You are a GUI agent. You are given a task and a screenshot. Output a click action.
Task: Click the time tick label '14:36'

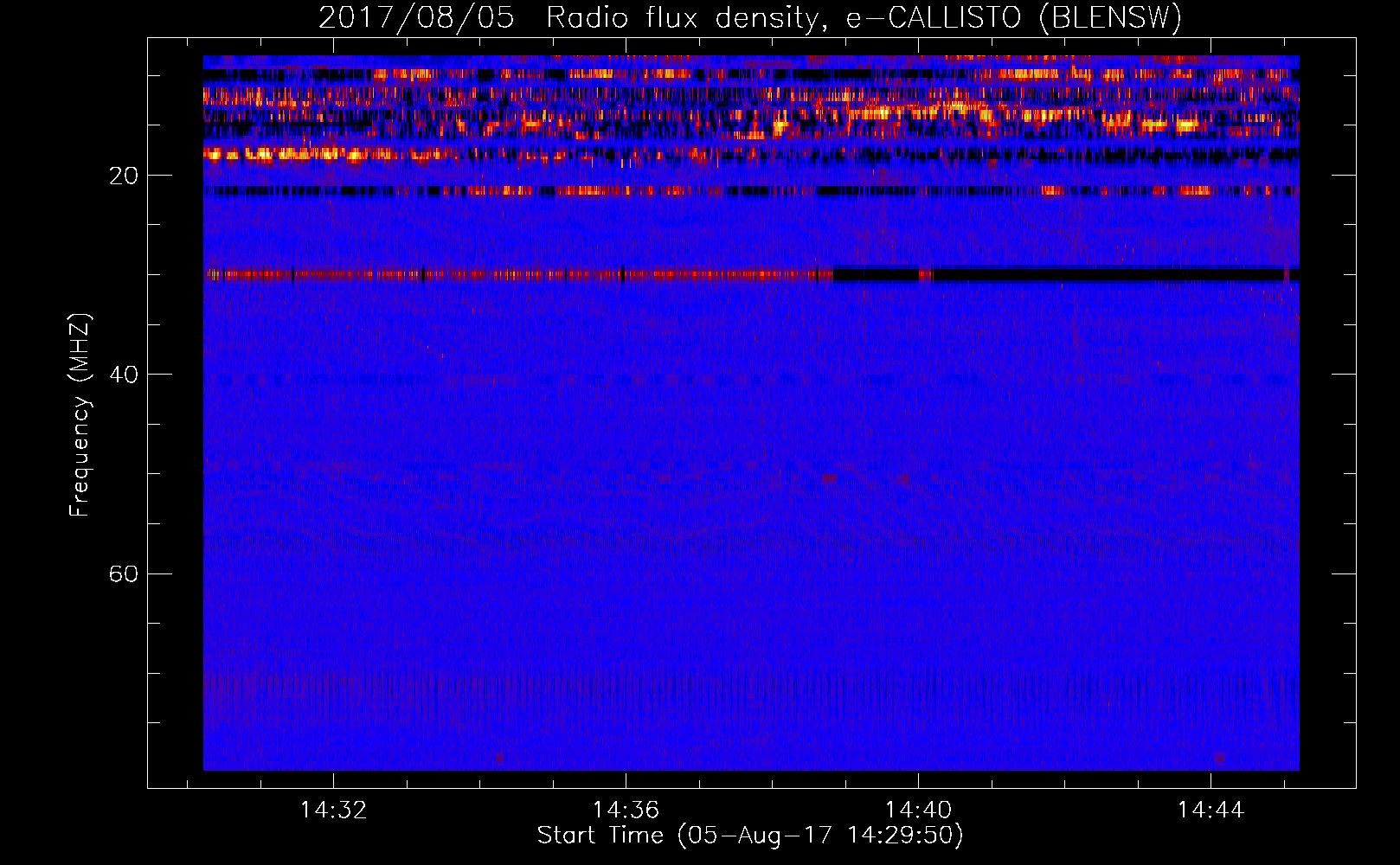[x=626, y=810]
